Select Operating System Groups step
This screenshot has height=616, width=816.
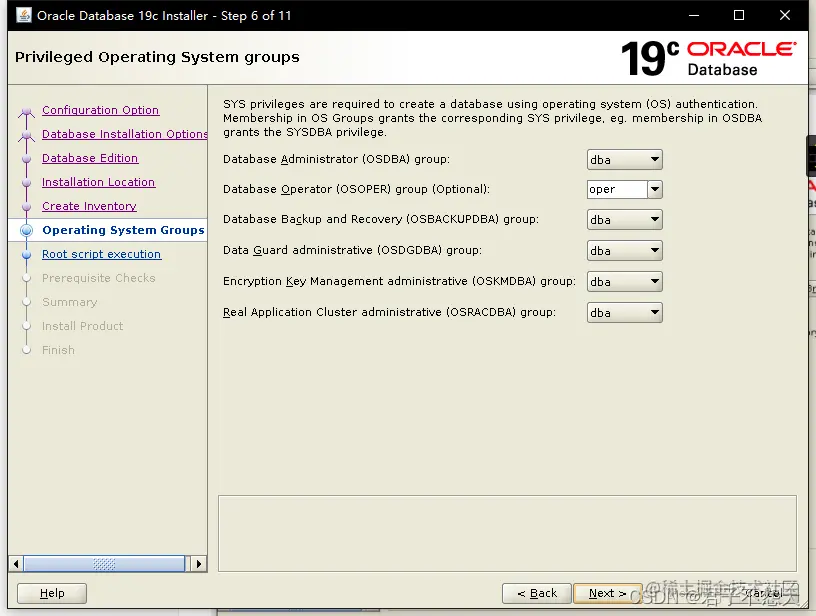[x=123, y=230]
